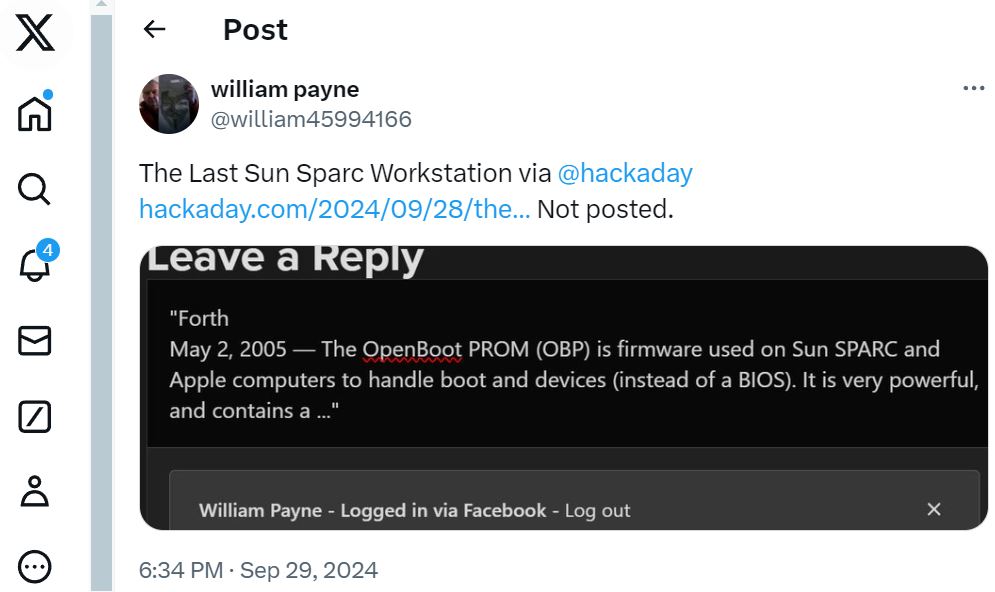Go to Home feed icon
The height and width of the screenshot is (592, 995).
pos(35,112)
